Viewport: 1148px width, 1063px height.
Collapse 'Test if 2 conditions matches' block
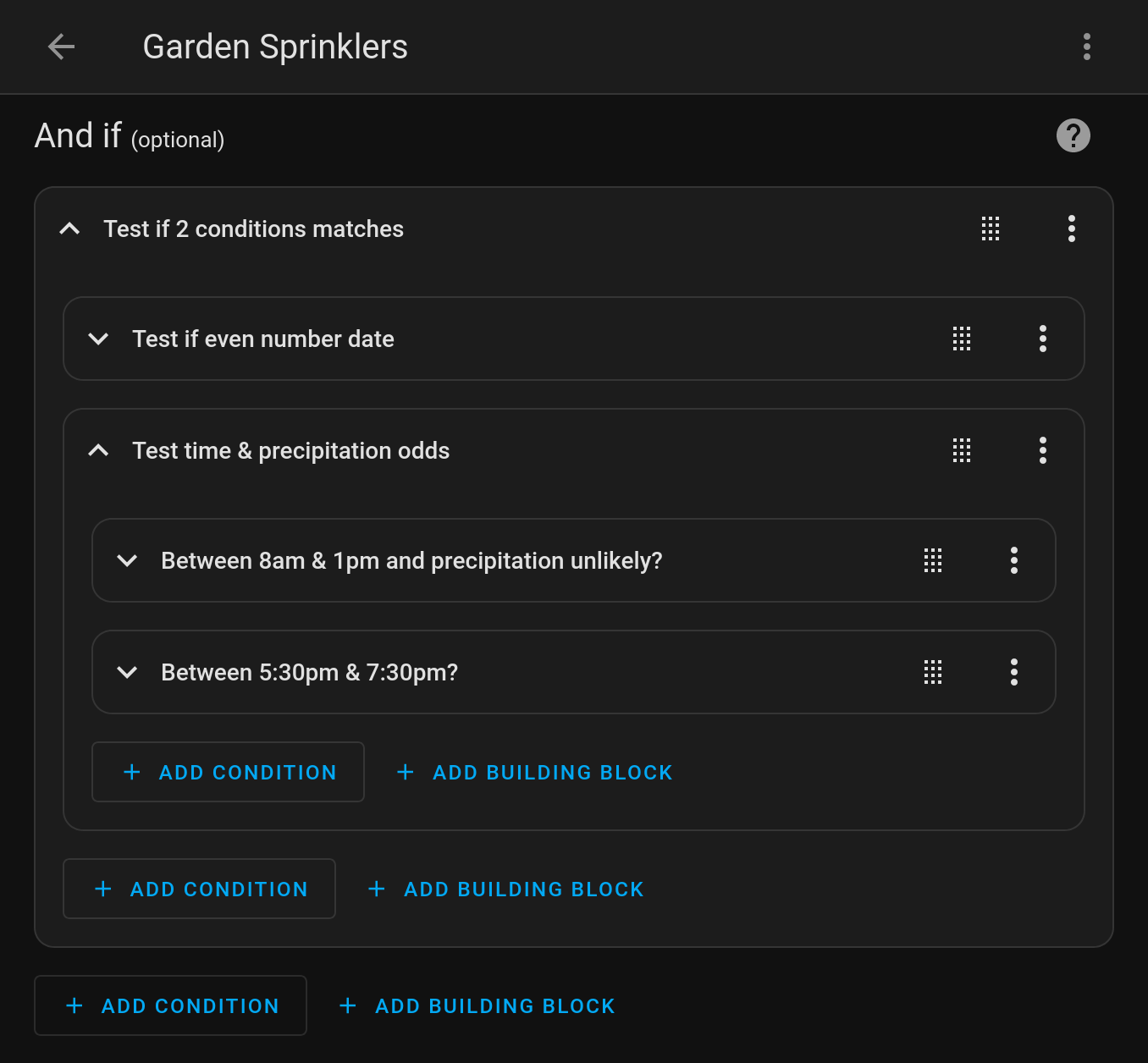click(x=70, y=229)
